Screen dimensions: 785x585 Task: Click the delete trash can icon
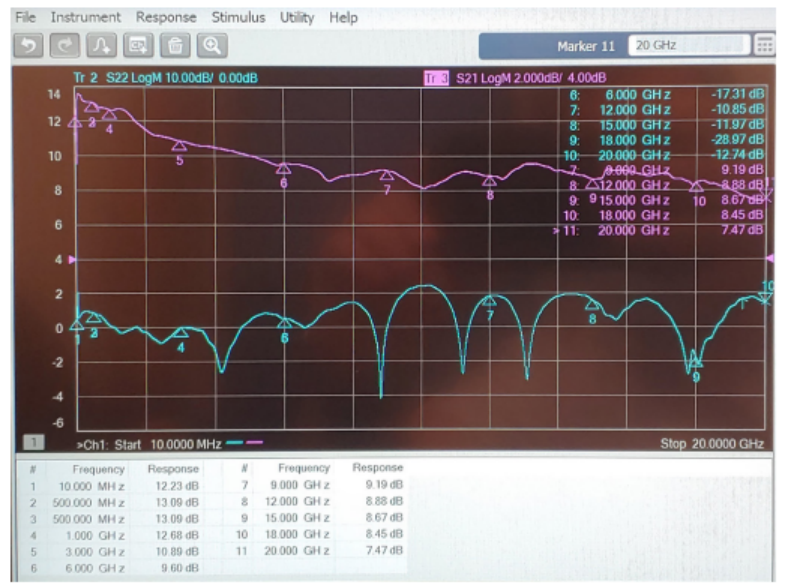tap(175, 45)
